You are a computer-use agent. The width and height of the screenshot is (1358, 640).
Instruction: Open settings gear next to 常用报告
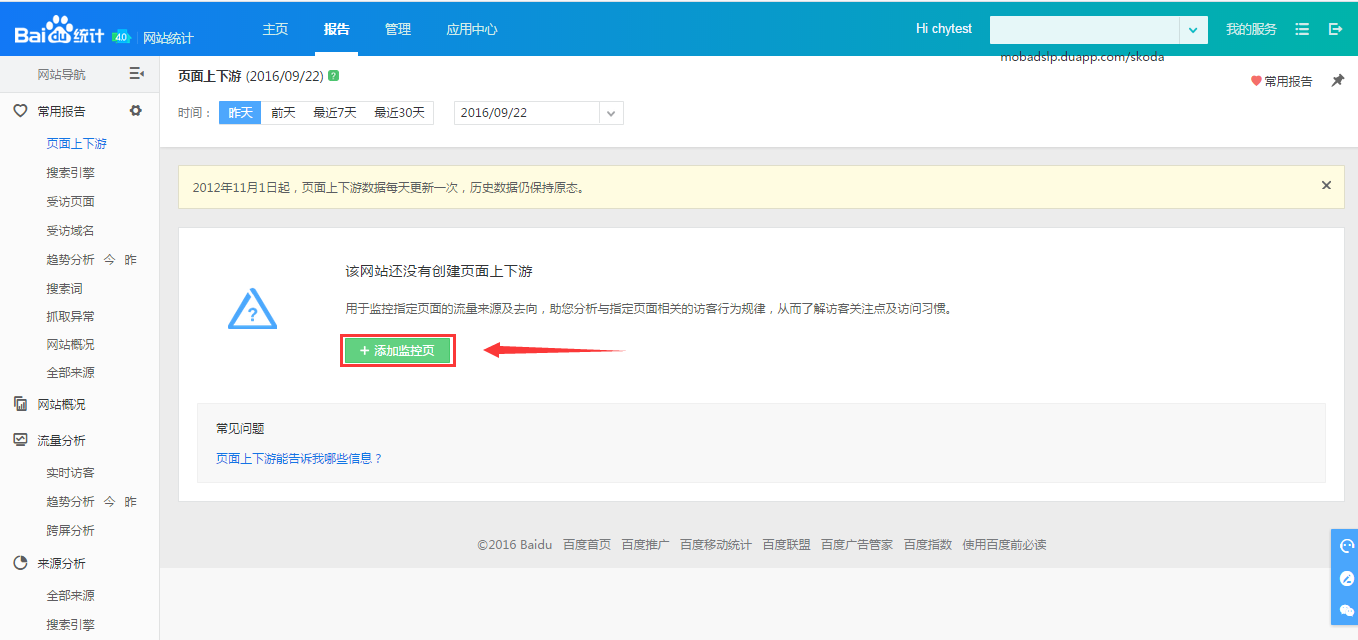(136, 111)
